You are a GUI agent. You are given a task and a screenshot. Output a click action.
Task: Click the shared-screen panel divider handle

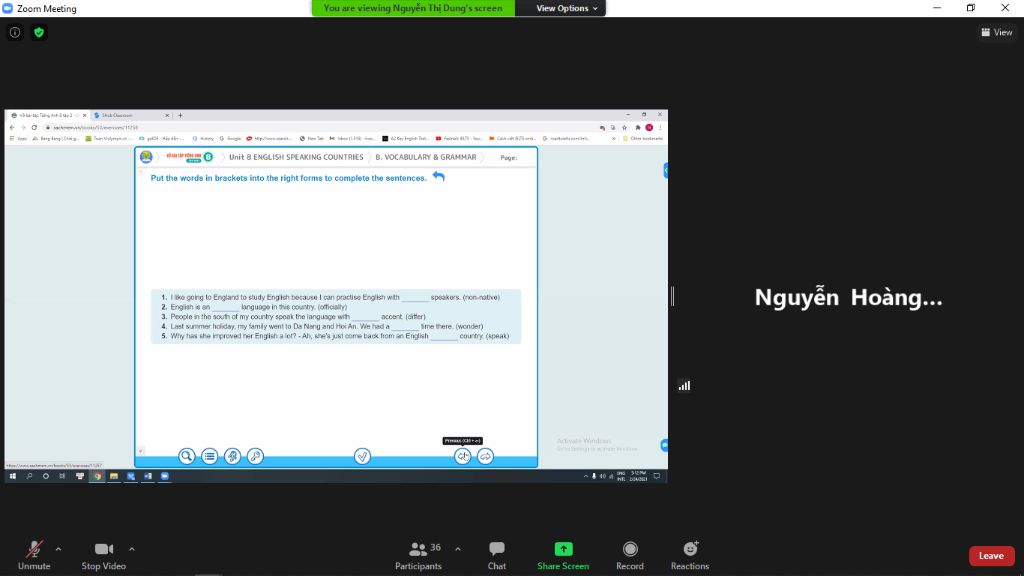click(672, 296)
